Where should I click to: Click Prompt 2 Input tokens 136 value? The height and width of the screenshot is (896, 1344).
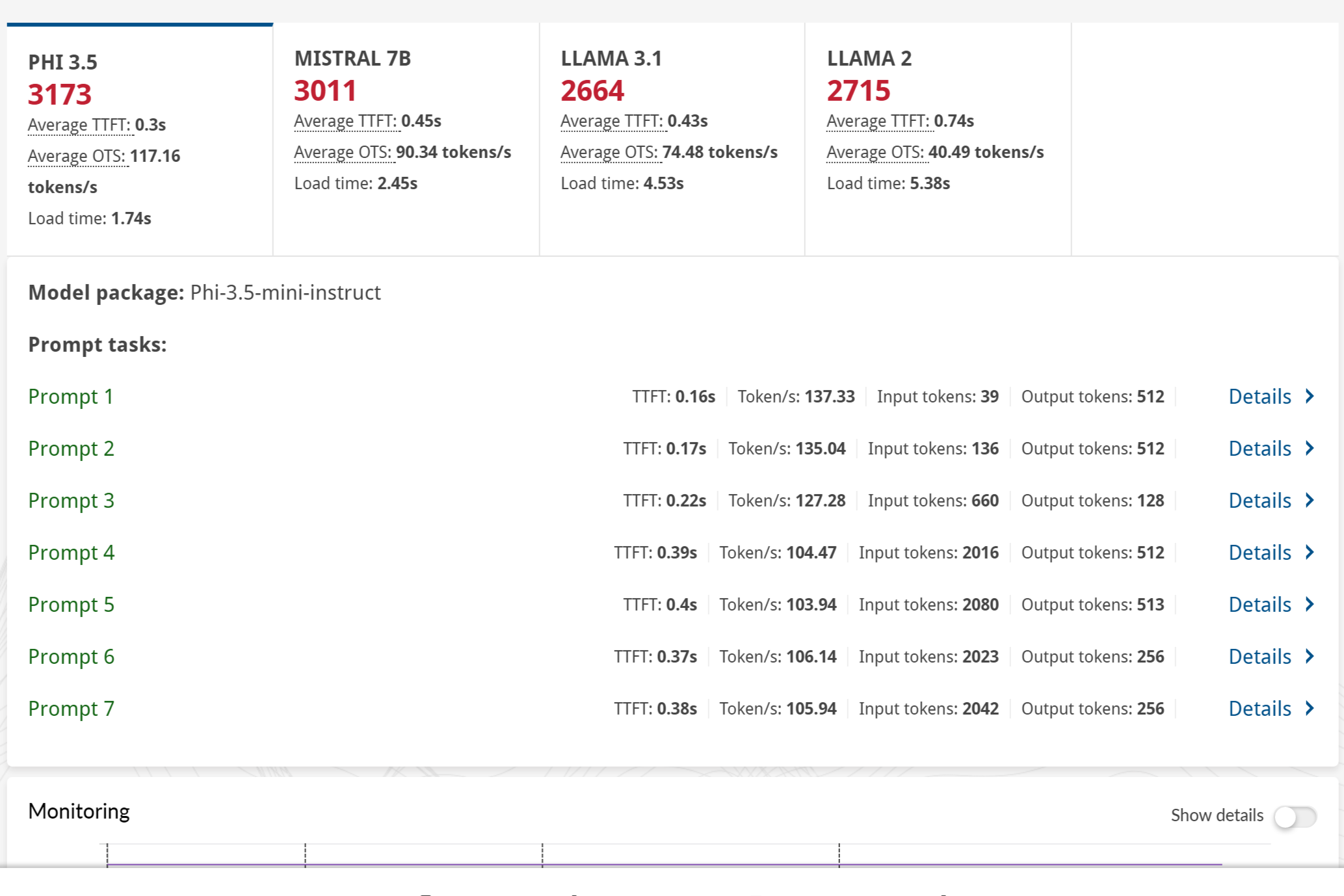(985, 449)
